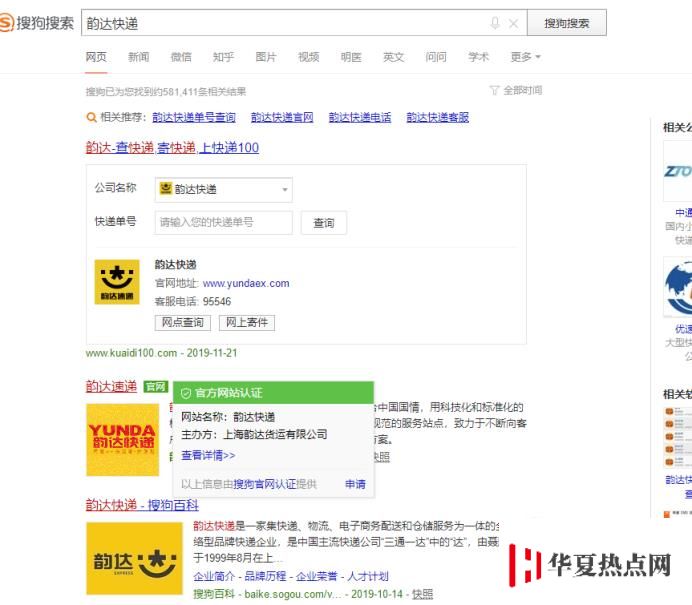Click the Sogou logo icon
This screenshot has width=692, height=605.
point(6,23)
